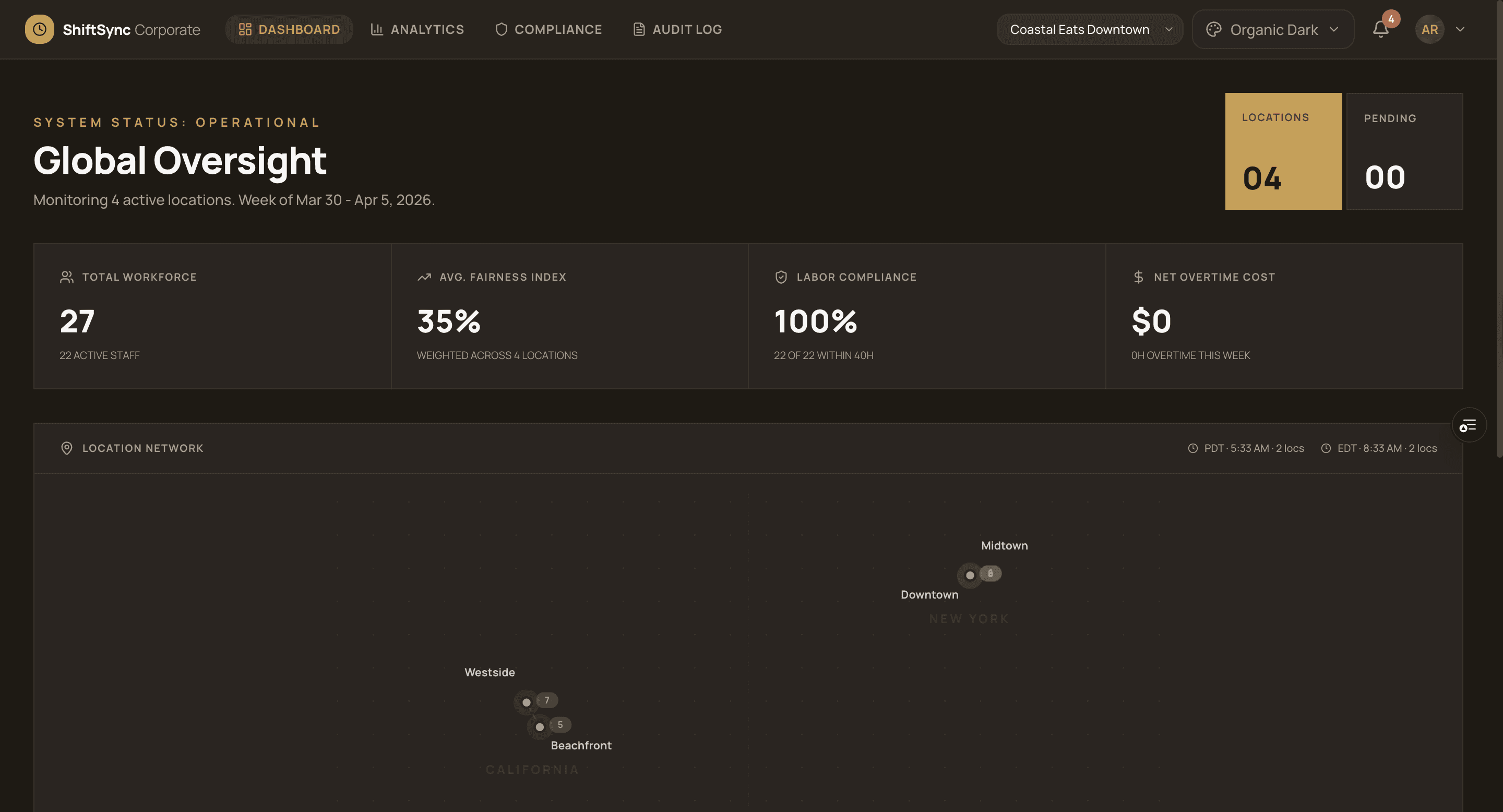
Task: Click the Total Workforce people icon
Action: point(66,277)
